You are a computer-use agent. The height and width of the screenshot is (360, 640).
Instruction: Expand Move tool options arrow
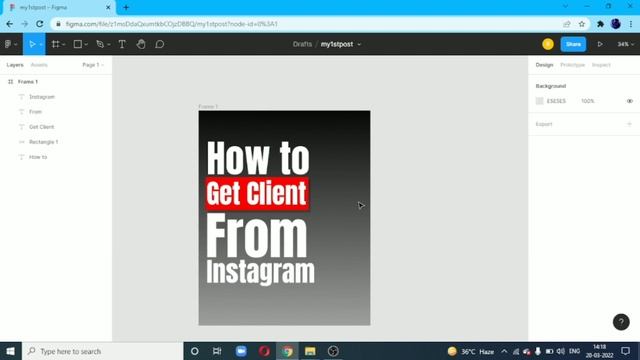coord(41,44)
